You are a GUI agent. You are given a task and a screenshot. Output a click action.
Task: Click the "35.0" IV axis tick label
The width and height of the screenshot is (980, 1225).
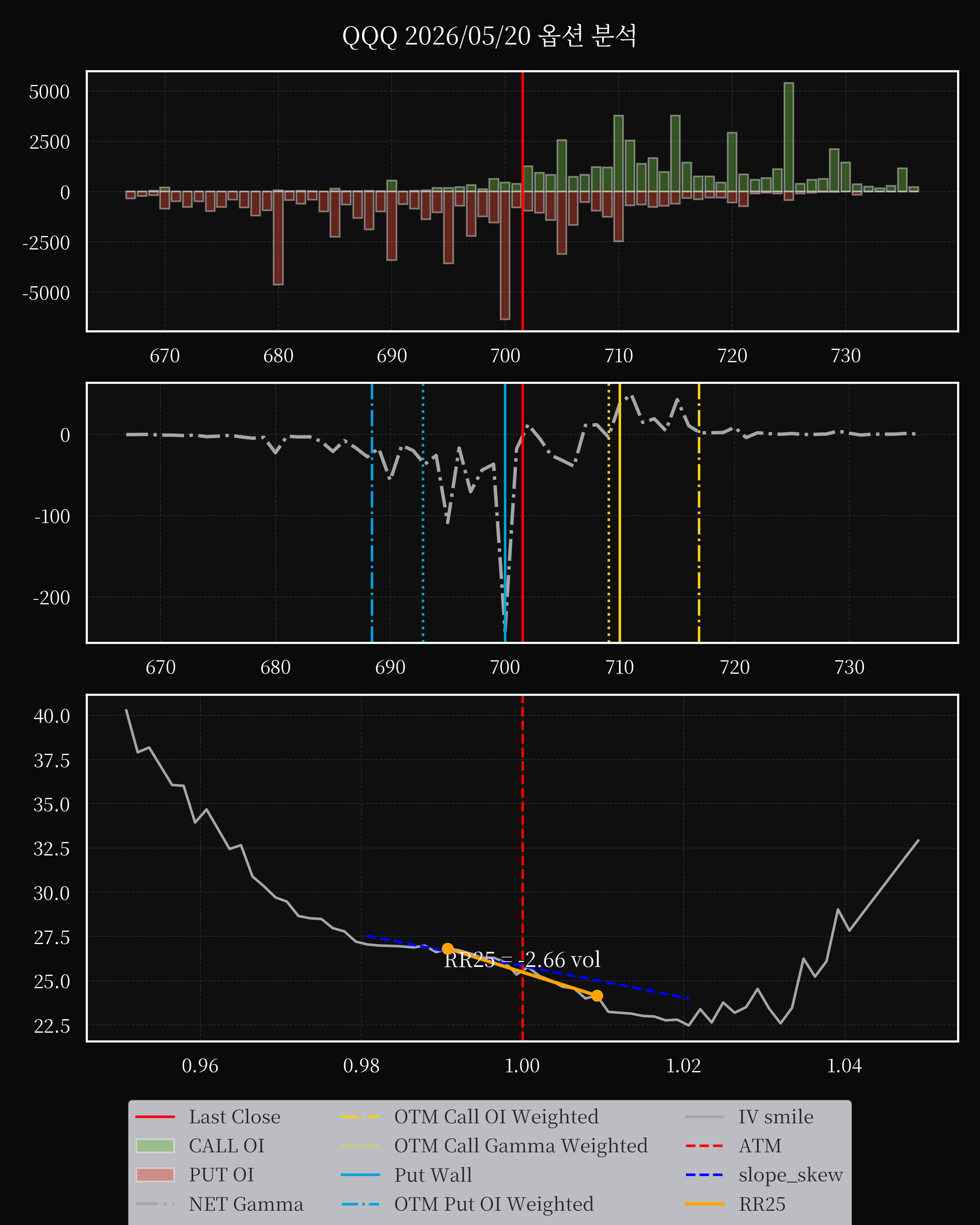click(52, 804)
